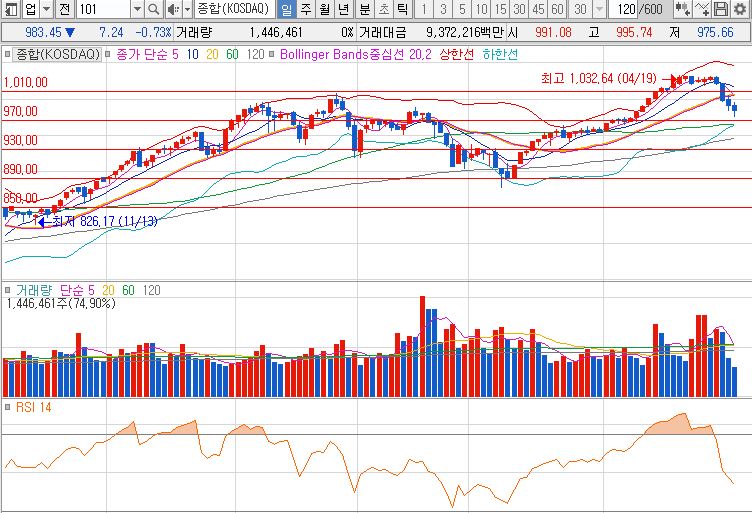Click the speaker sound alert icon
This screenshot has height=513, width=752.
coord(173,9)
